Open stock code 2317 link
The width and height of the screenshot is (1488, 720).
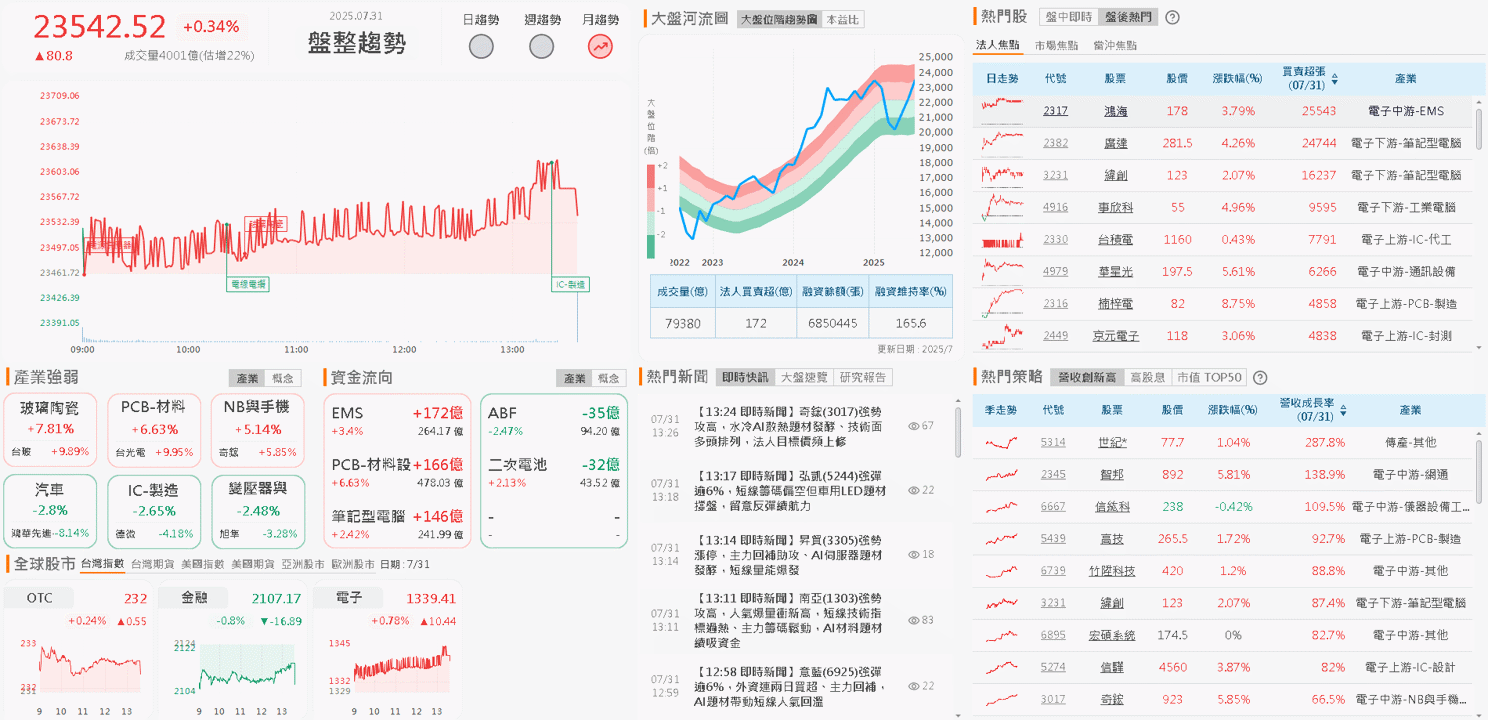pyautogui.click(x=1055, y=111)
